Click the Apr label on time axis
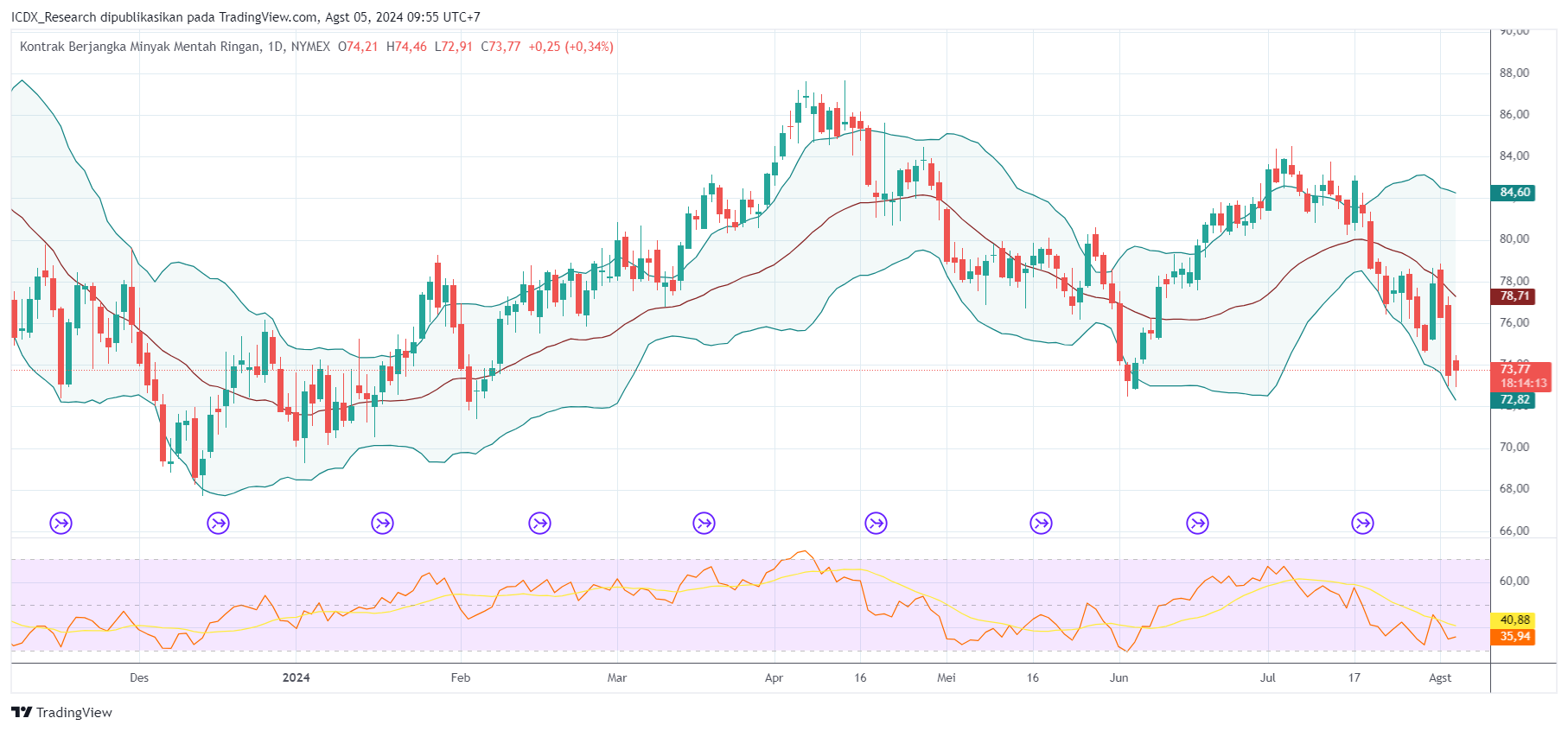The height and width of the screenshot is (731, 1568). point(774,677)
